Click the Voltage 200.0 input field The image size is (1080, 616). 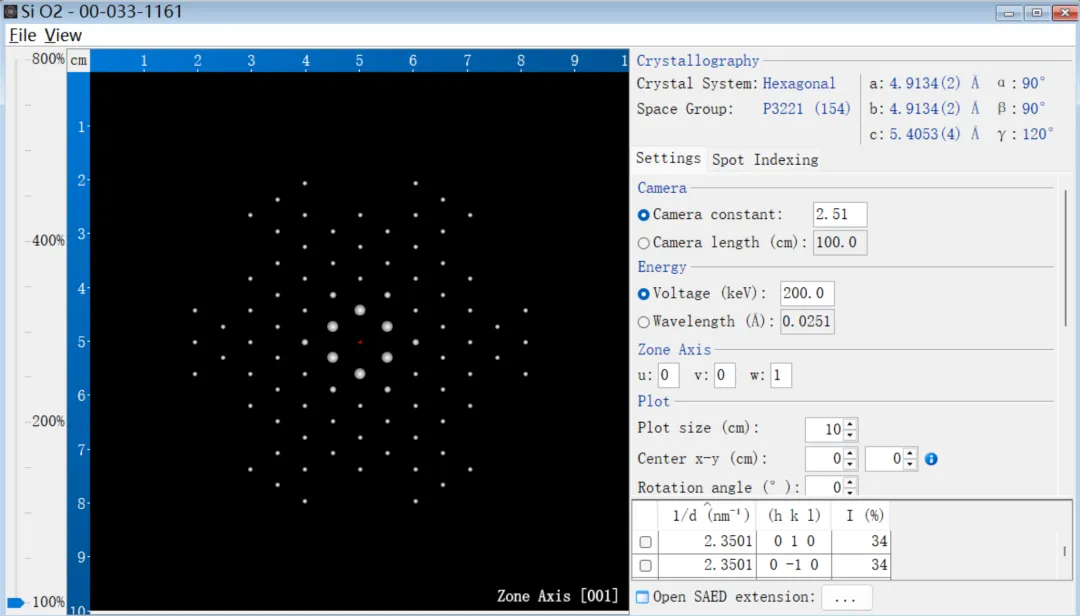tap(807, 294)
